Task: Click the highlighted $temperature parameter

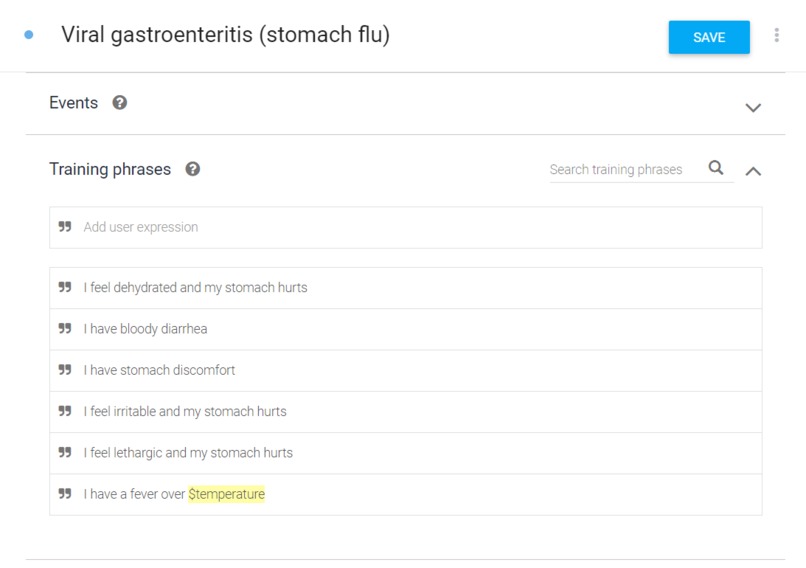Action: [226, 494]
